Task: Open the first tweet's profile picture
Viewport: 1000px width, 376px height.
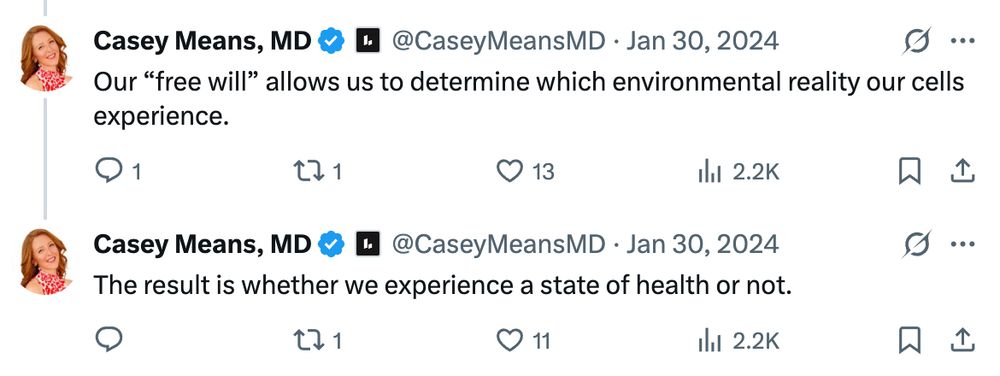Action: (47, 59)
